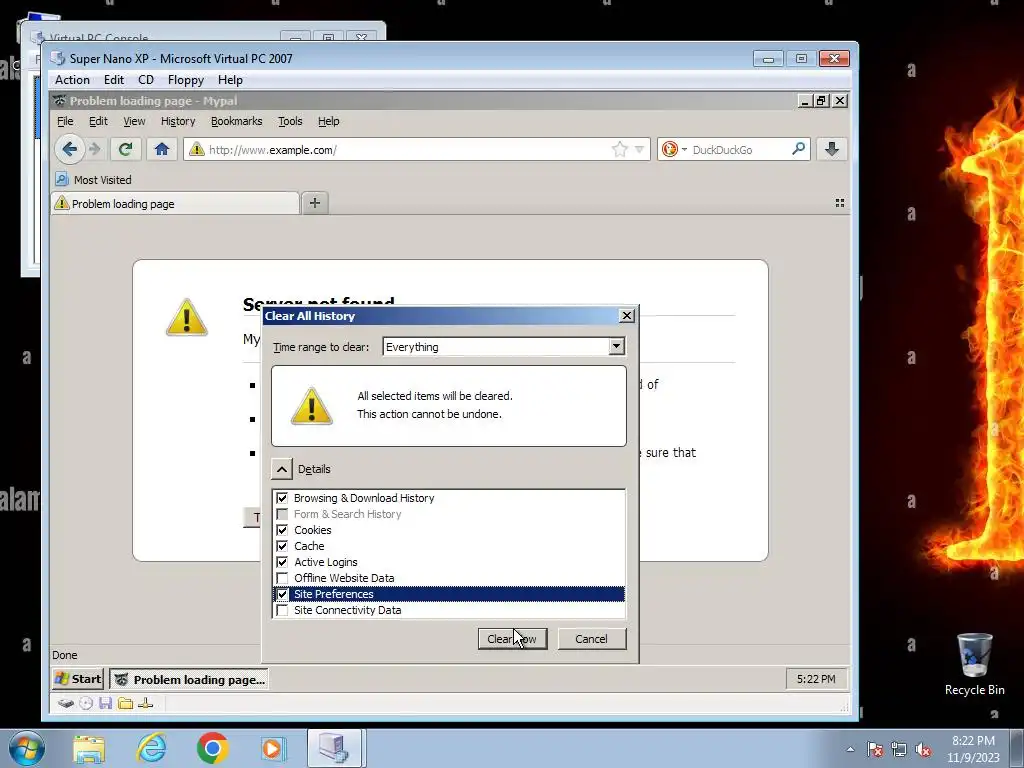Uncheck the Active Logins checkbox
The height and width of the screenshot is (768, 1024).
click(282, 562)
